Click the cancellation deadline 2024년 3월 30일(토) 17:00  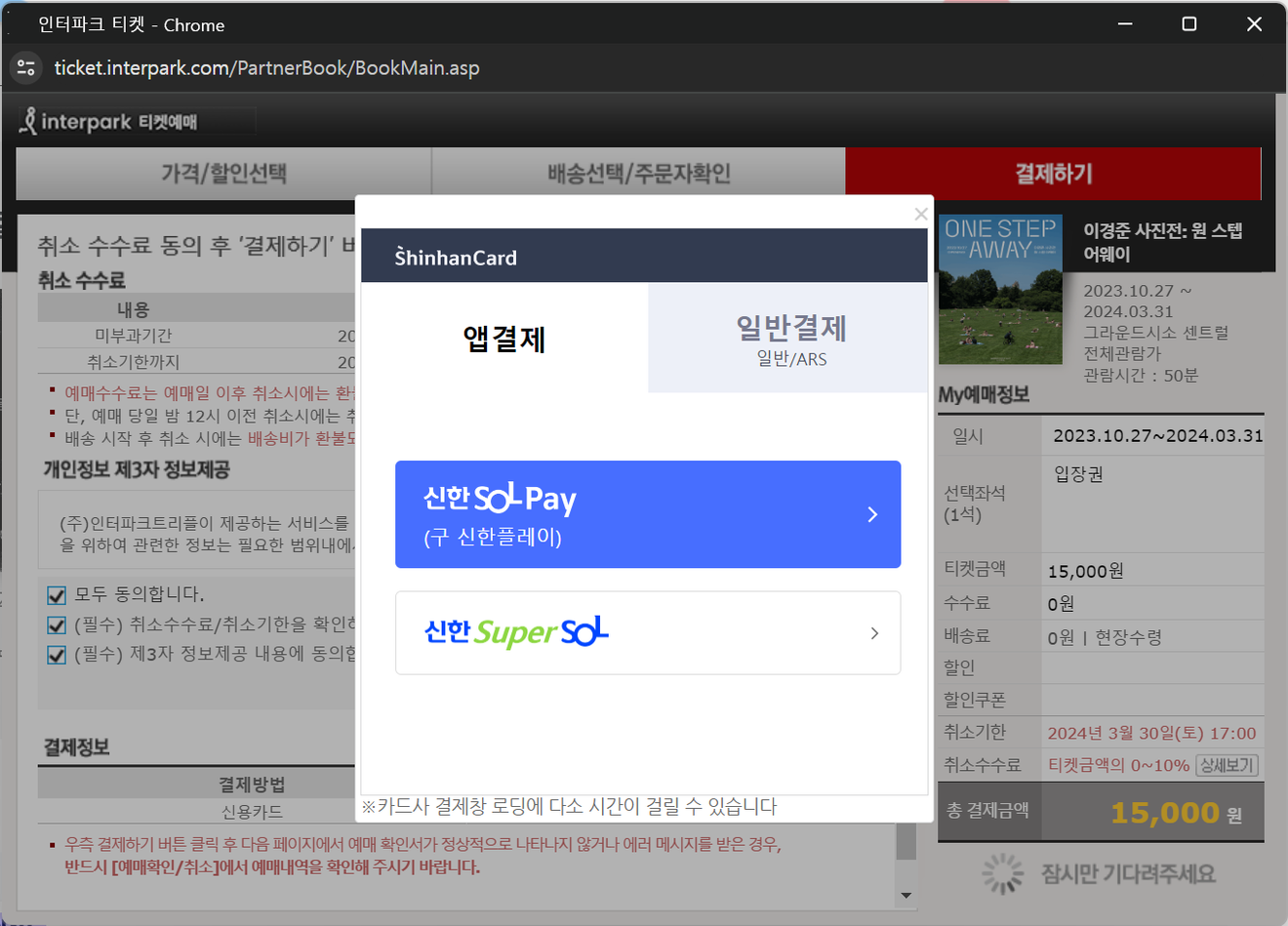click(x=1151, y=733)
